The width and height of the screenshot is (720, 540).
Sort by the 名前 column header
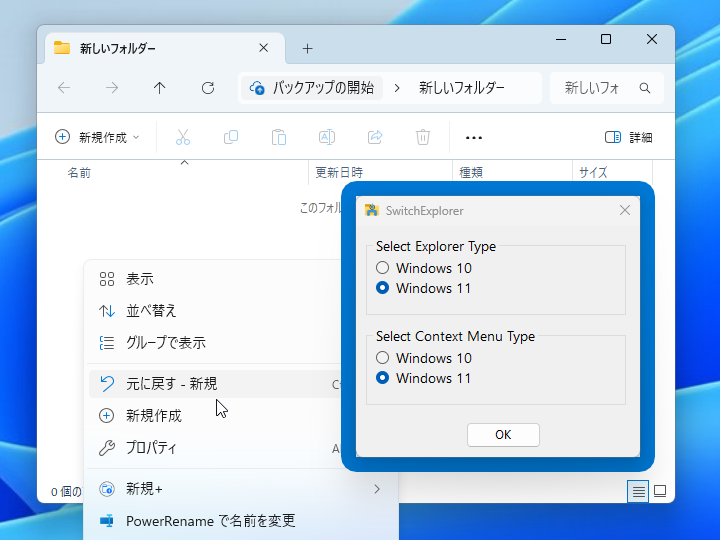coord(79,173)
